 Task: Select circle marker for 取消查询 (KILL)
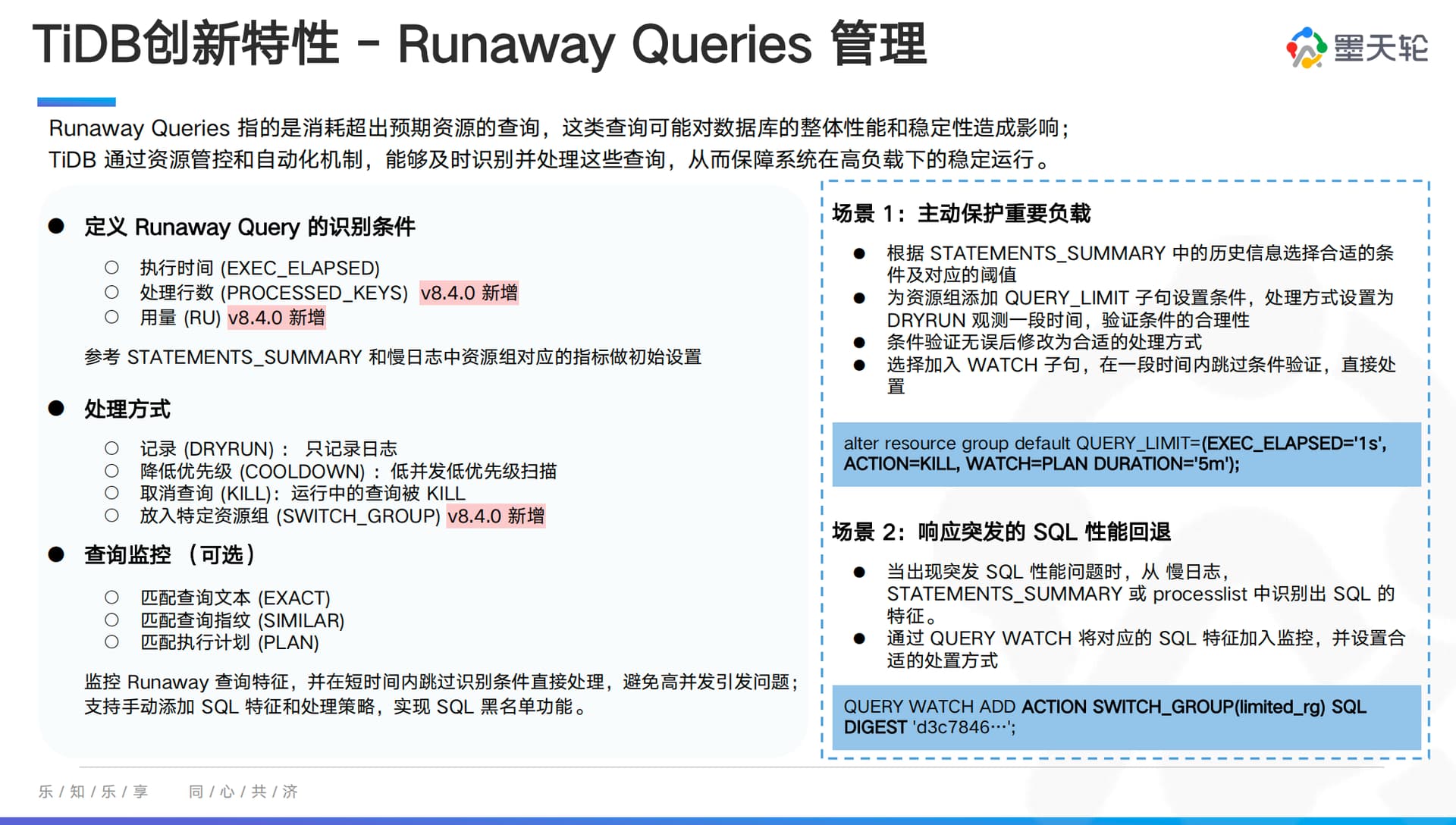[111, 493]
